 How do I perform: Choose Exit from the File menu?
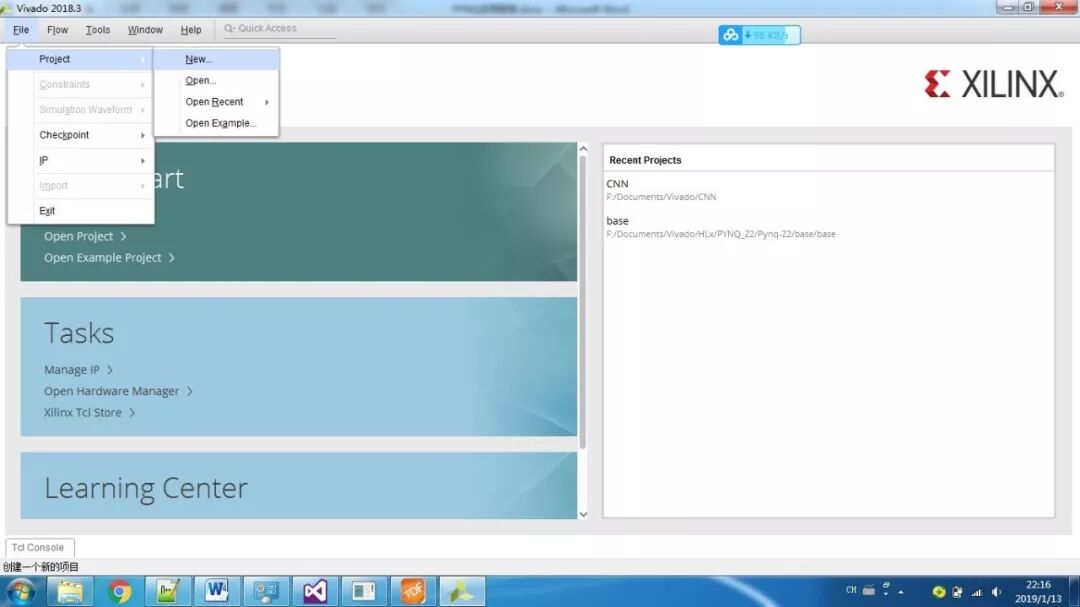click(x=81, y=211)
